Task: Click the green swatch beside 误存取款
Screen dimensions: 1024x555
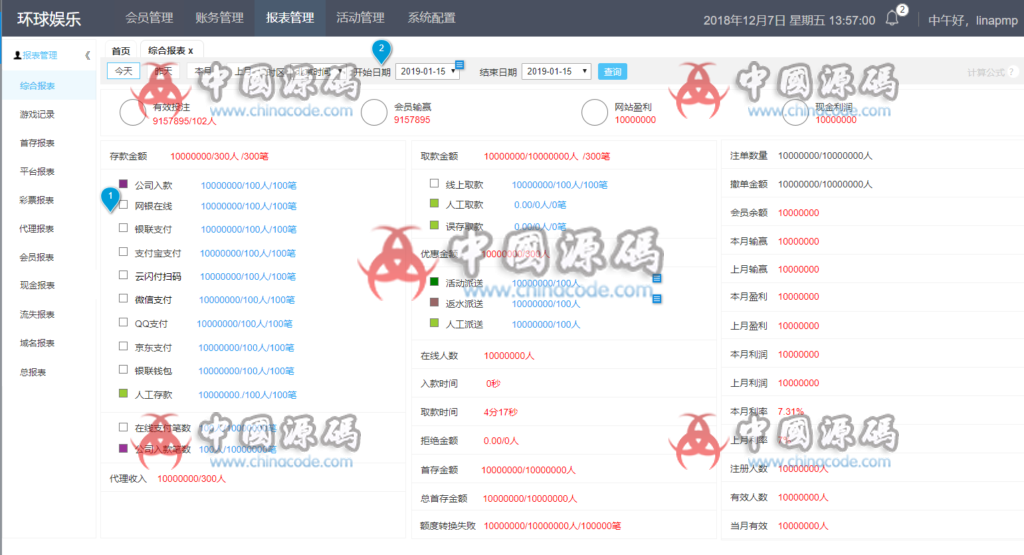Action: [434, 225]
